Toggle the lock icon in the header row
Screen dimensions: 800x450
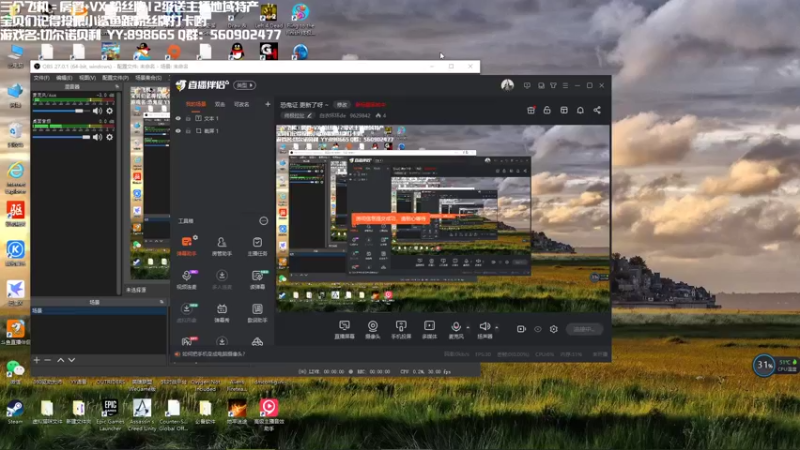point(547,110)
